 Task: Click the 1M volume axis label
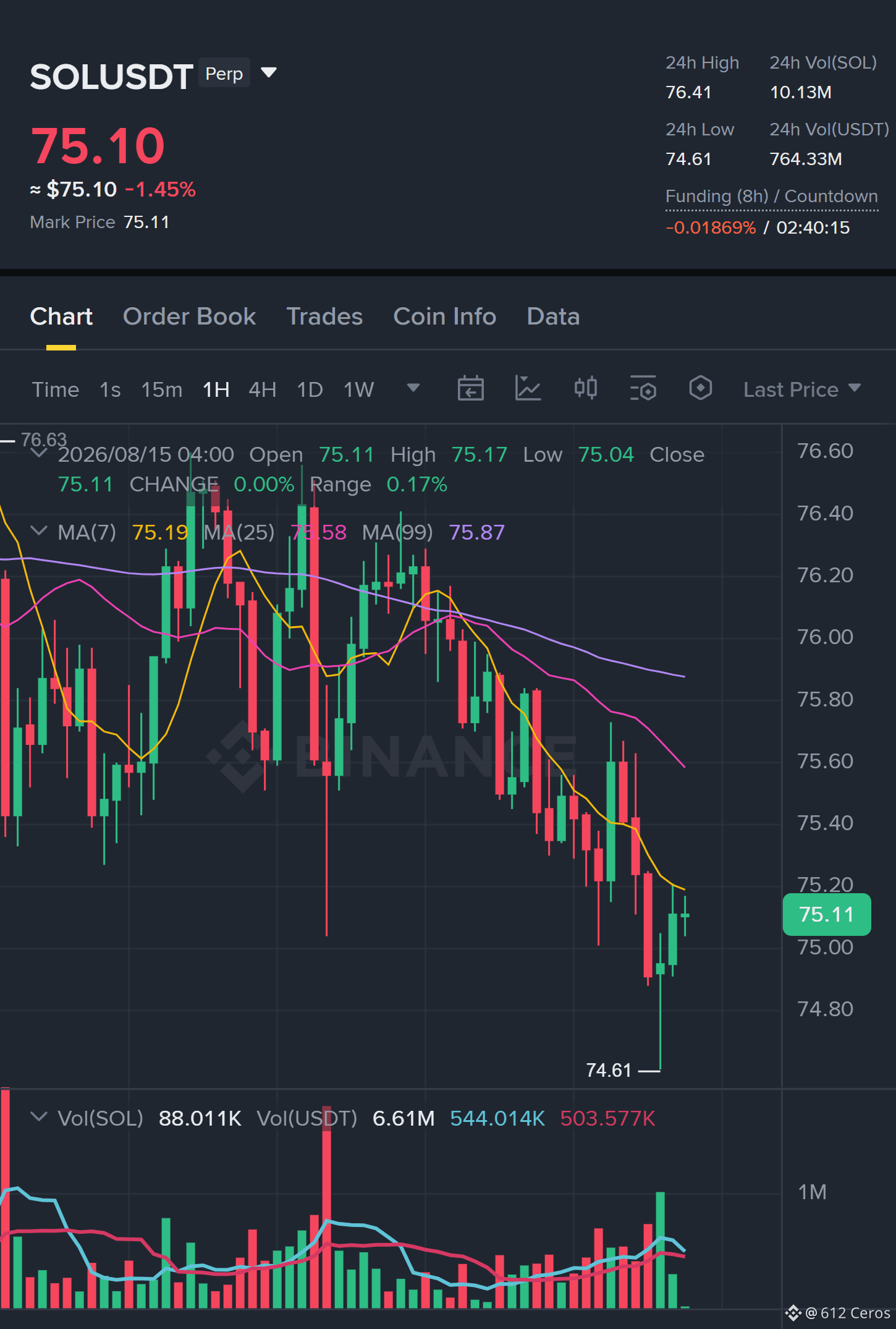coord(812,1192)
